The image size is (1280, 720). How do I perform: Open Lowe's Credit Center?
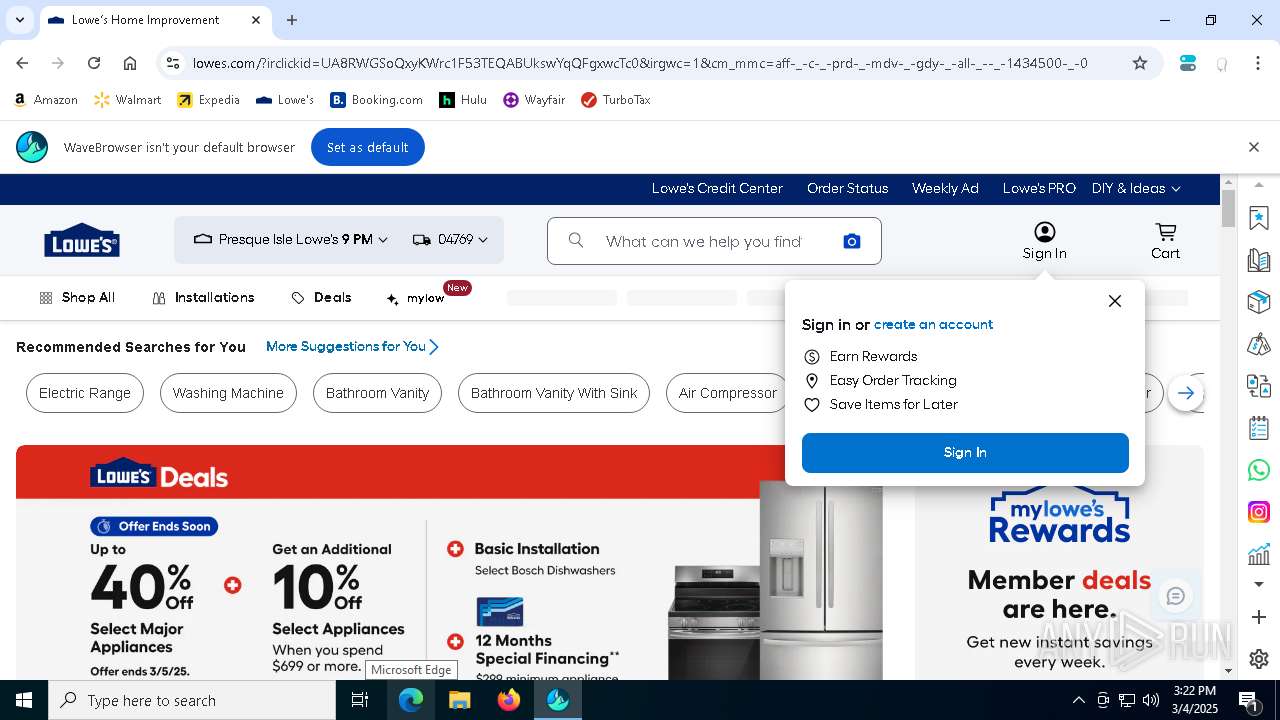tap(717, 188)
